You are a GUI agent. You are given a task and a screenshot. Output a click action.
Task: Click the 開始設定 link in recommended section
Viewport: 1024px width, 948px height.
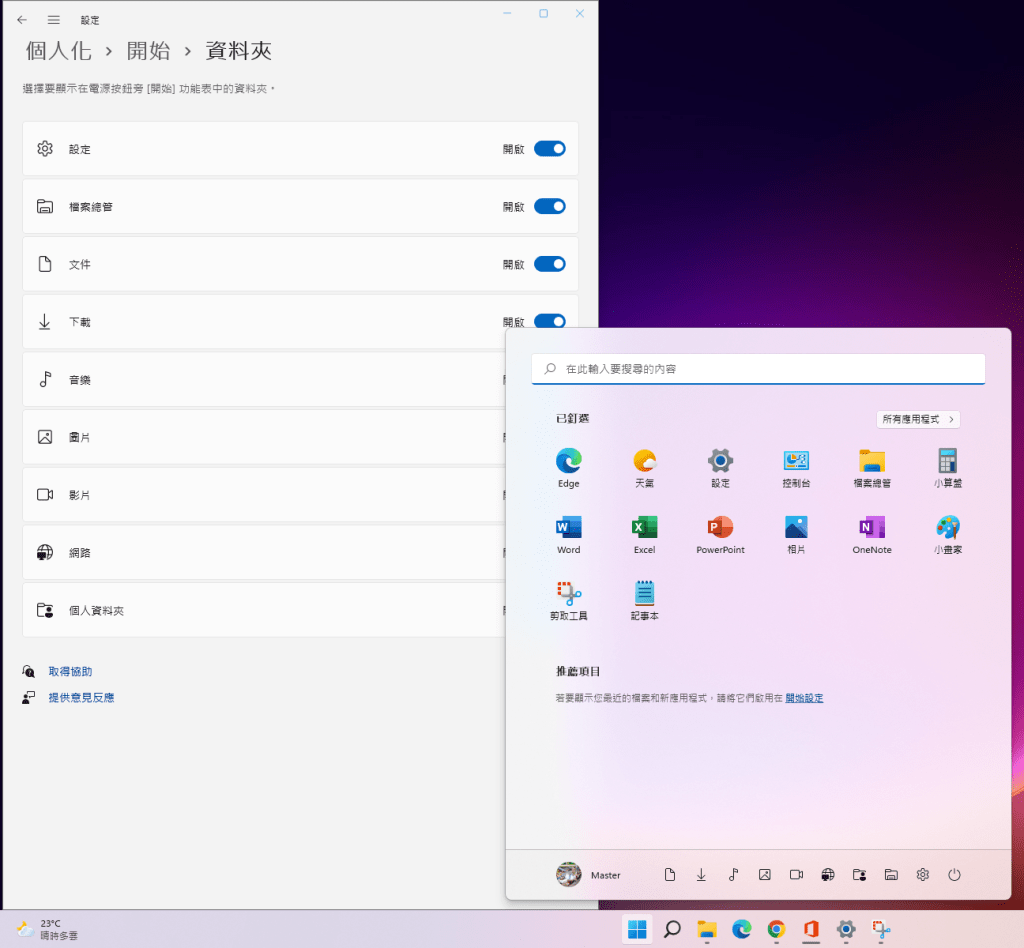point(804,698)
